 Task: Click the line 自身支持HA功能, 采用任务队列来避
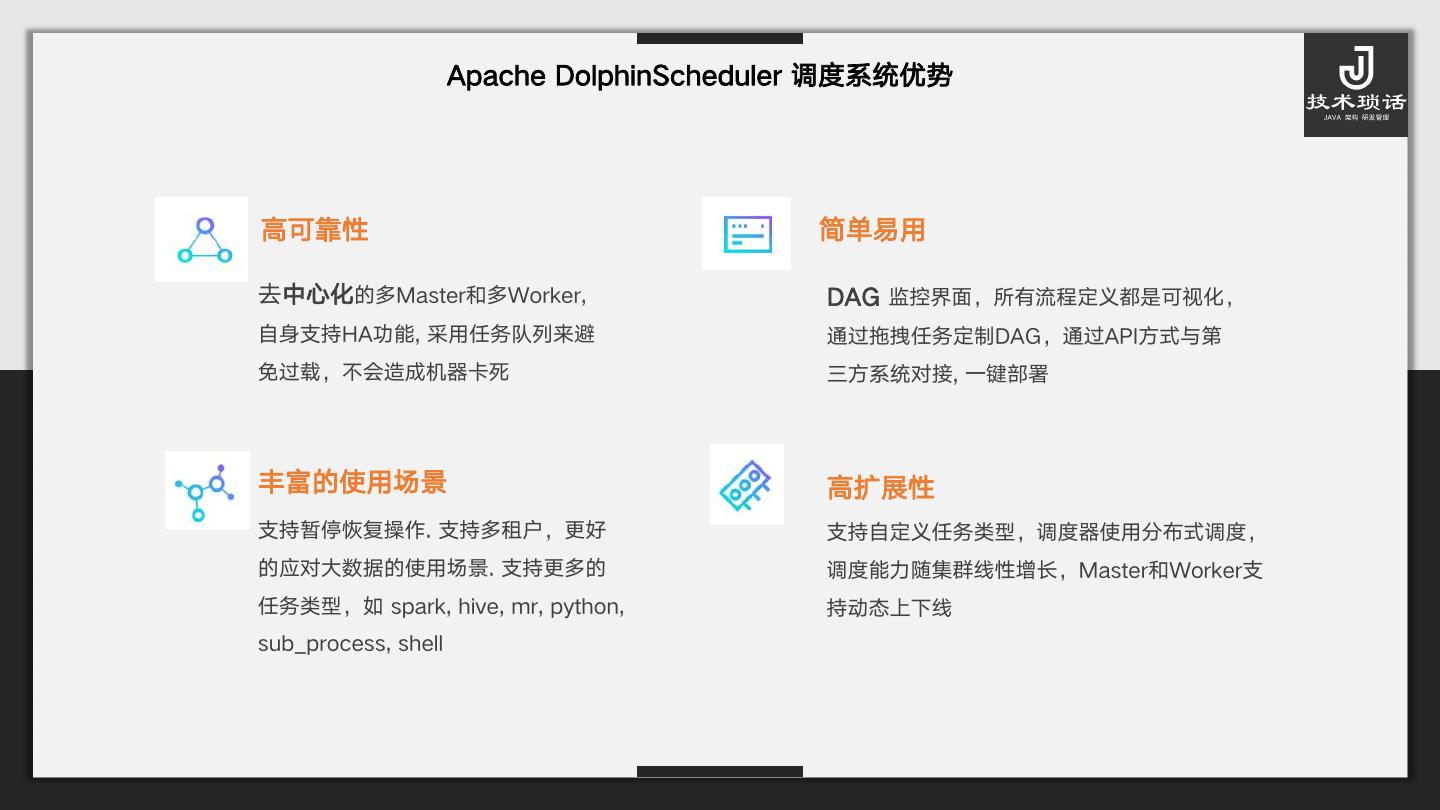[x=427, y=334]
